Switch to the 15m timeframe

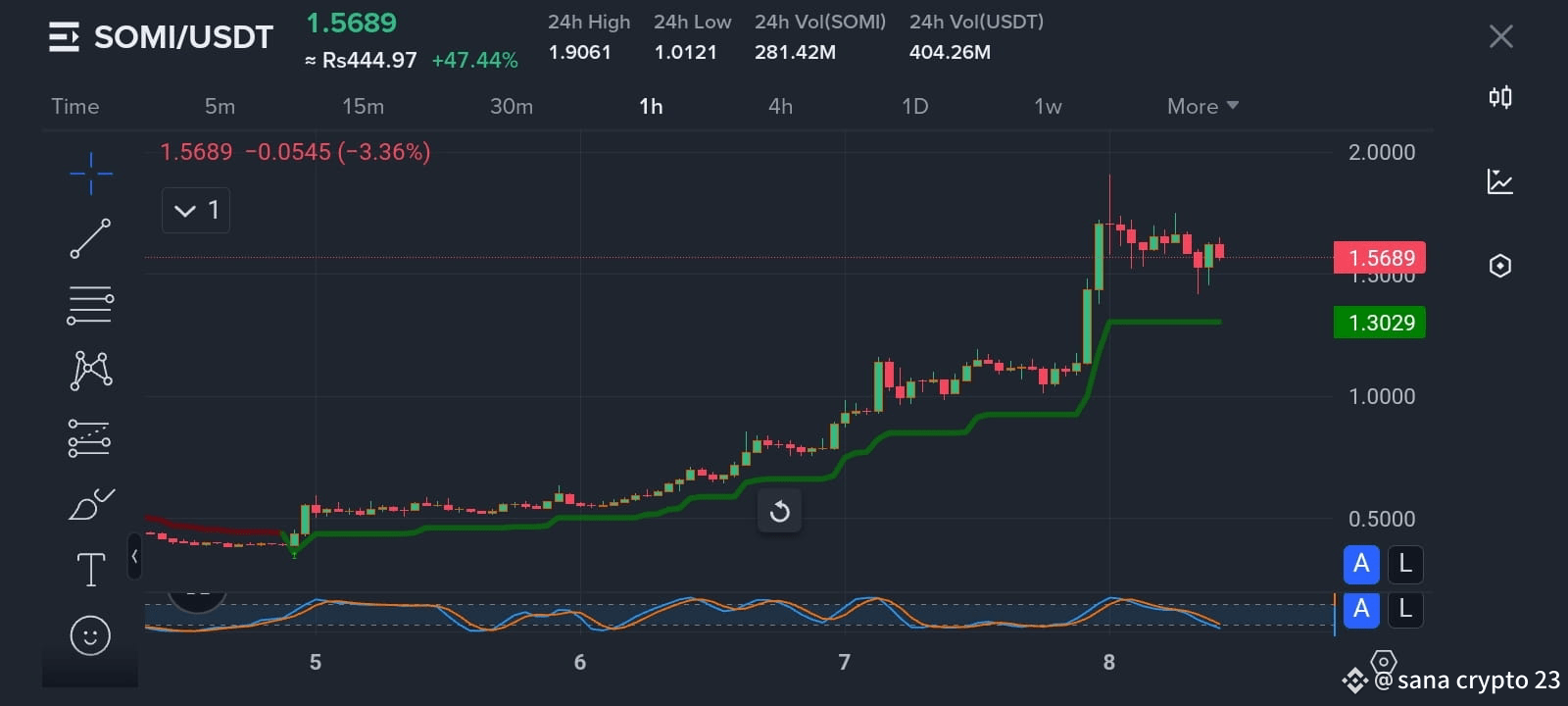click(x=363, y=106)
